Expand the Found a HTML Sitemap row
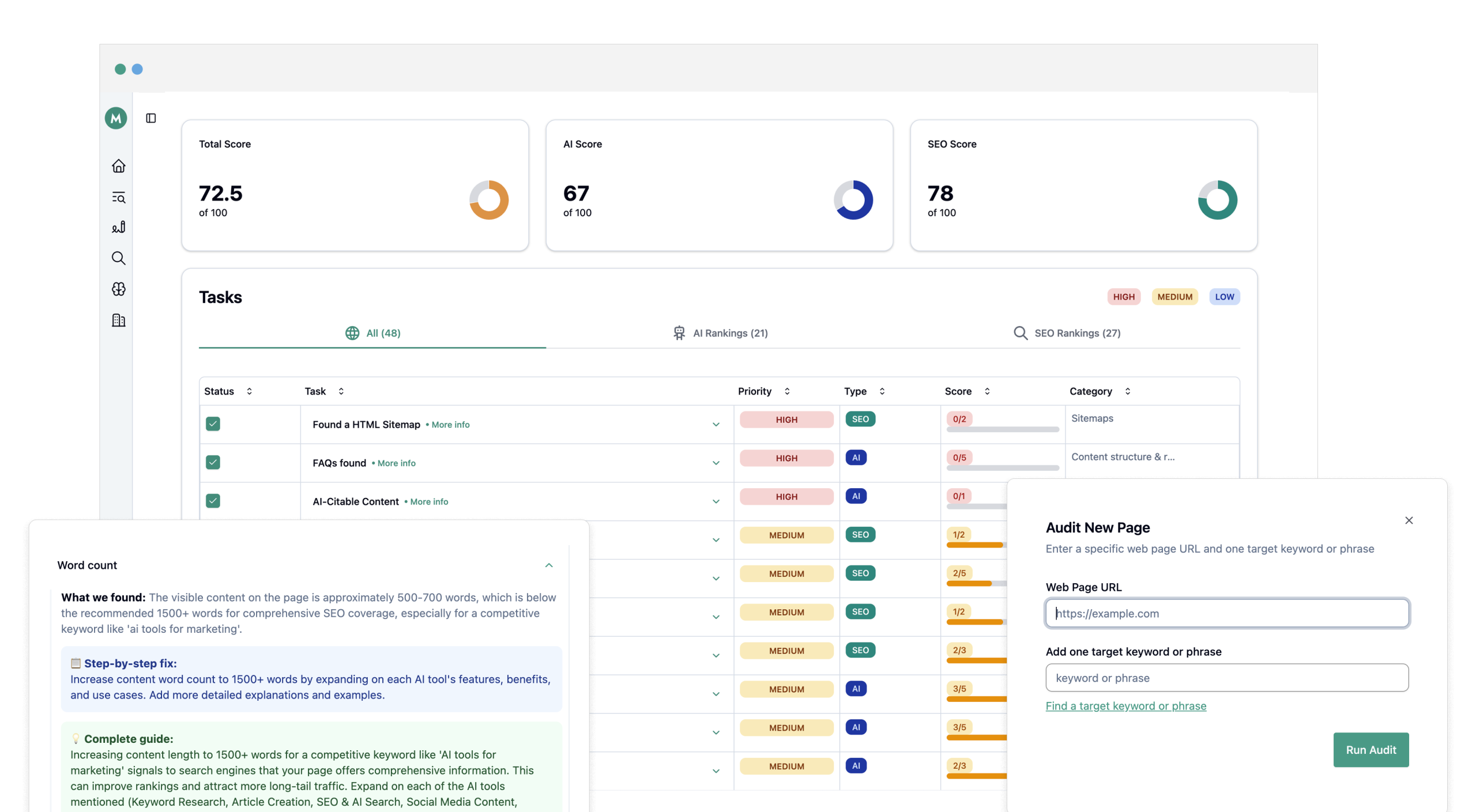 [x=716, y=425]
